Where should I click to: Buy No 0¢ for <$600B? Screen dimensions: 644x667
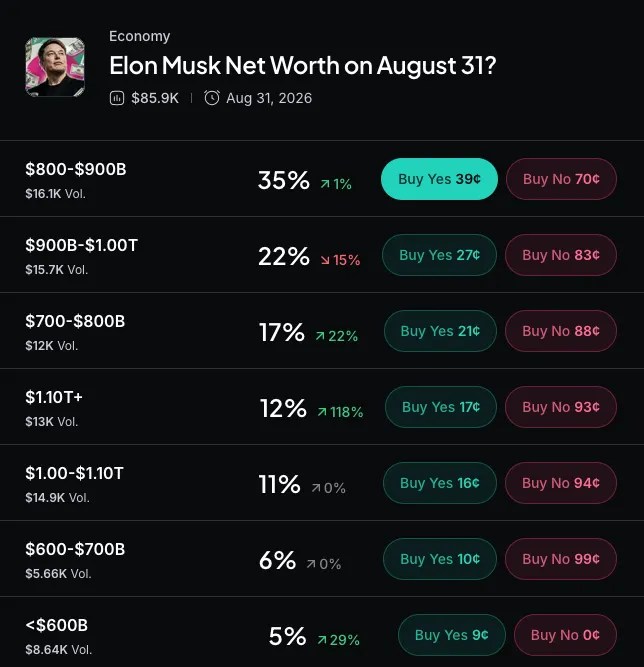pyautogui.click(x=565, y=635)
